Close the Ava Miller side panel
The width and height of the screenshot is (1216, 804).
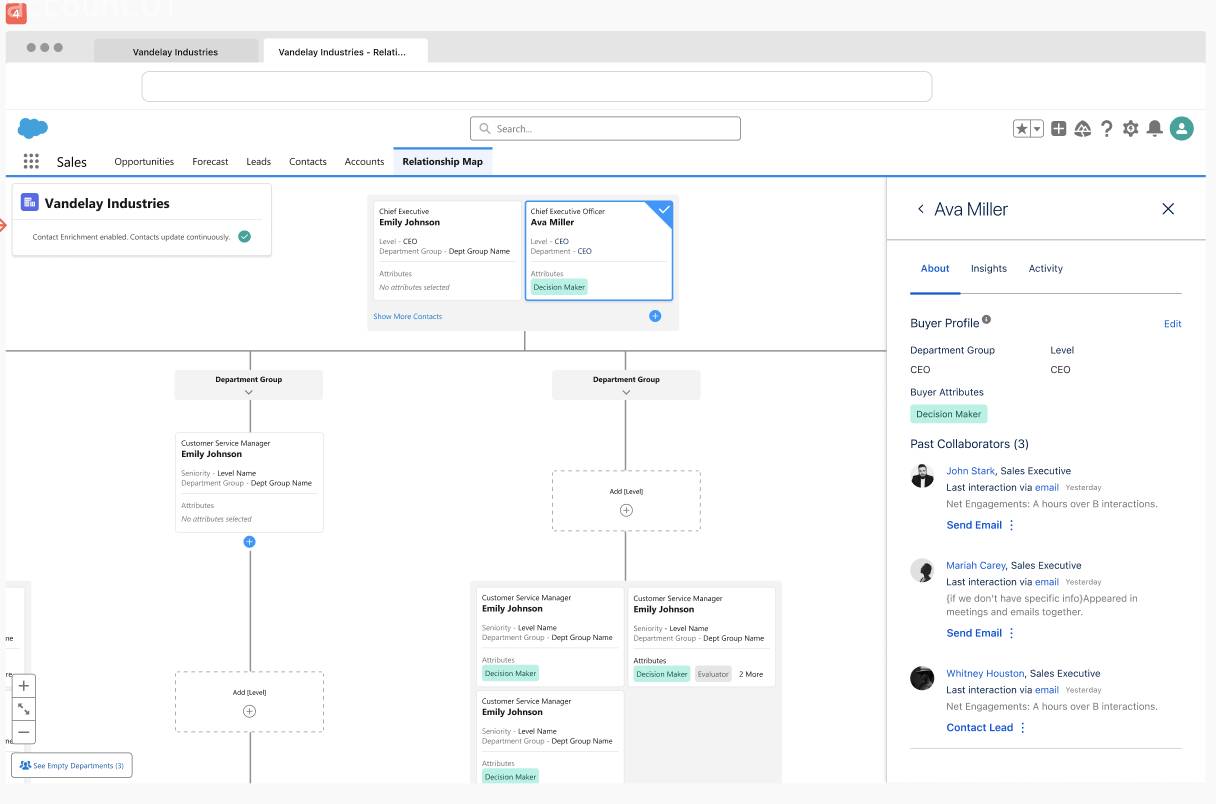click(1168, 209)
